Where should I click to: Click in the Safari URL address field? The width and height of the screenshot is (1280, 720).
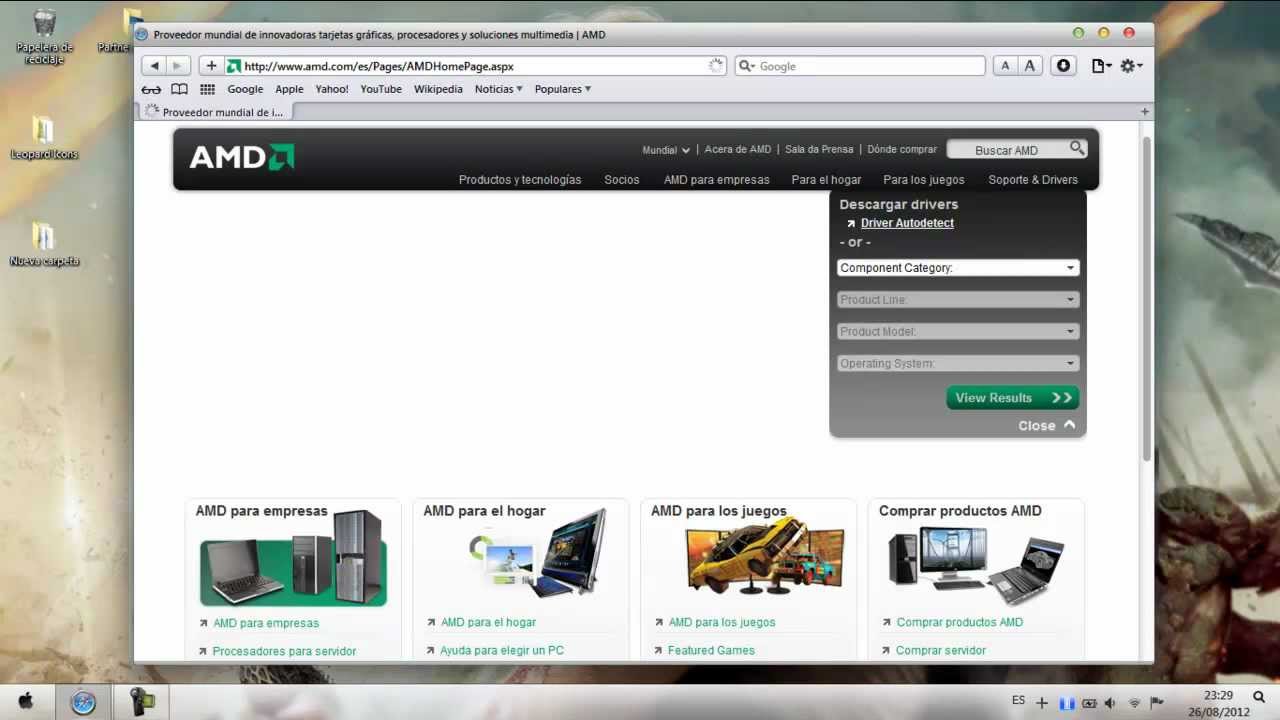(475, 66)
